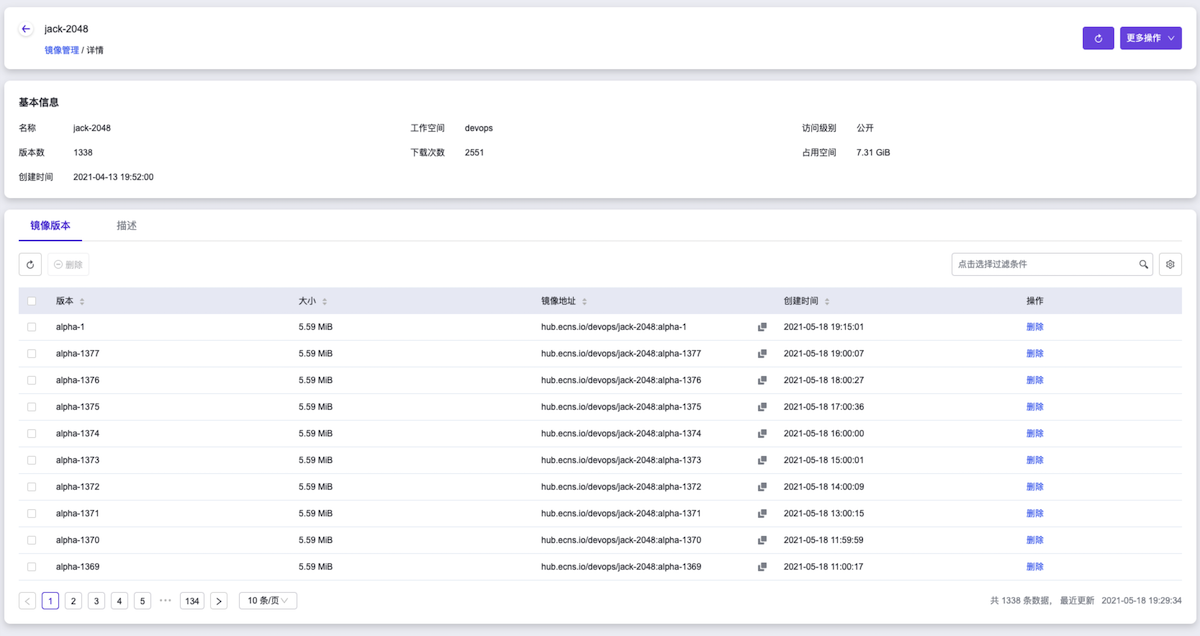Click the back arrow next to jack-2048

pos(26,29)
